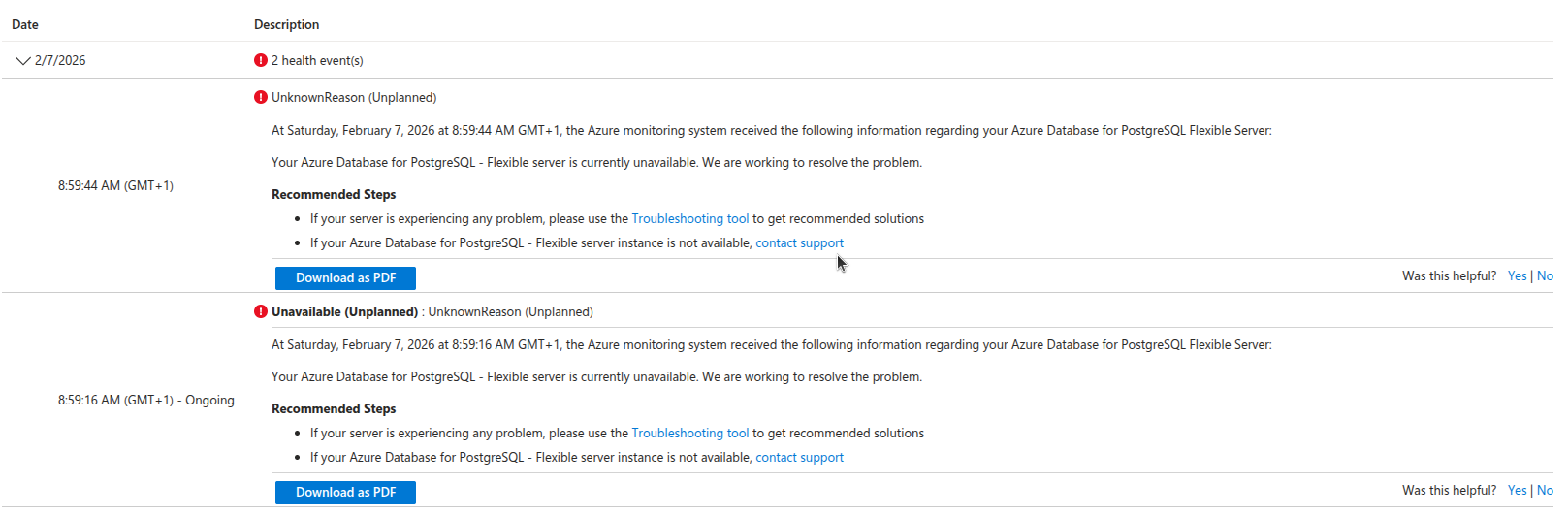Collapse the 2/7/2026 date row
This screenshot has height=517, width=1568.
pos(23,61)
